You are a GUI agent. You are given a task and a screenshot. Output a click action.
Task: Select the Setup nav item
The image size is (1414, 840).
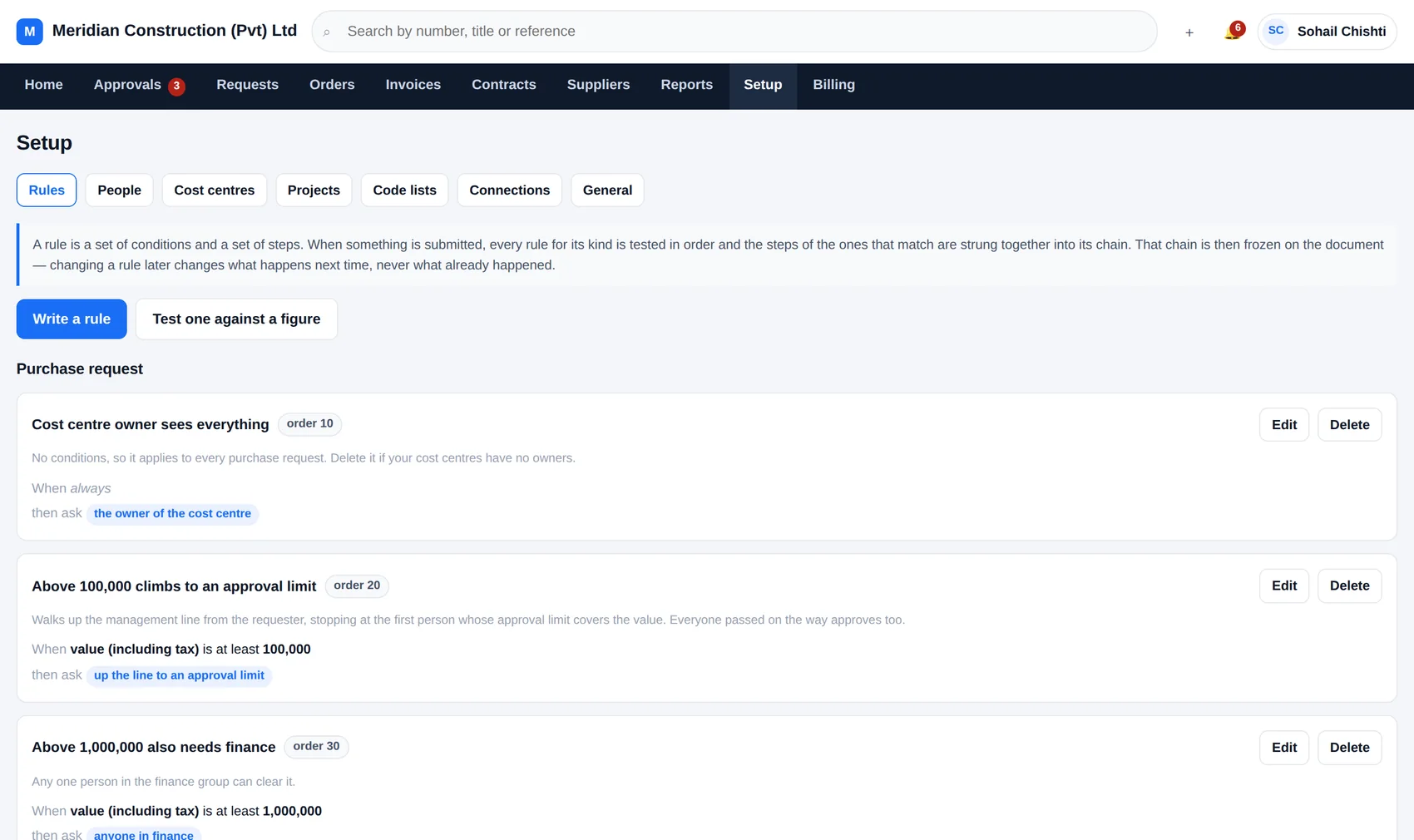pos(763,85)
